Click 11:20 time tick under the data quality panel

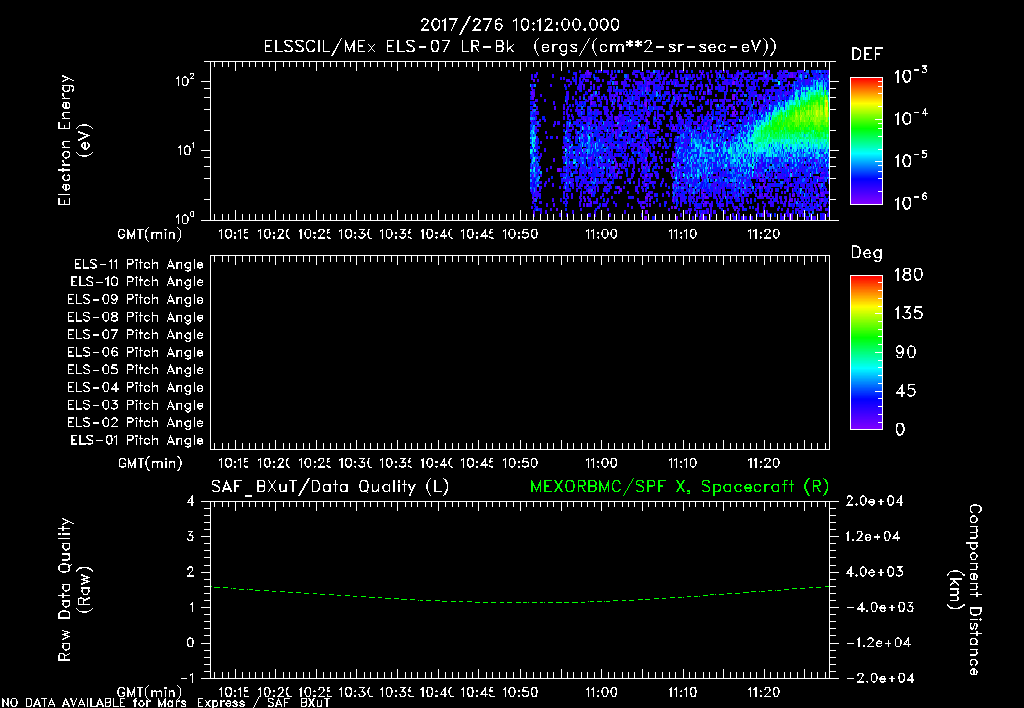[x=763, y=692]
